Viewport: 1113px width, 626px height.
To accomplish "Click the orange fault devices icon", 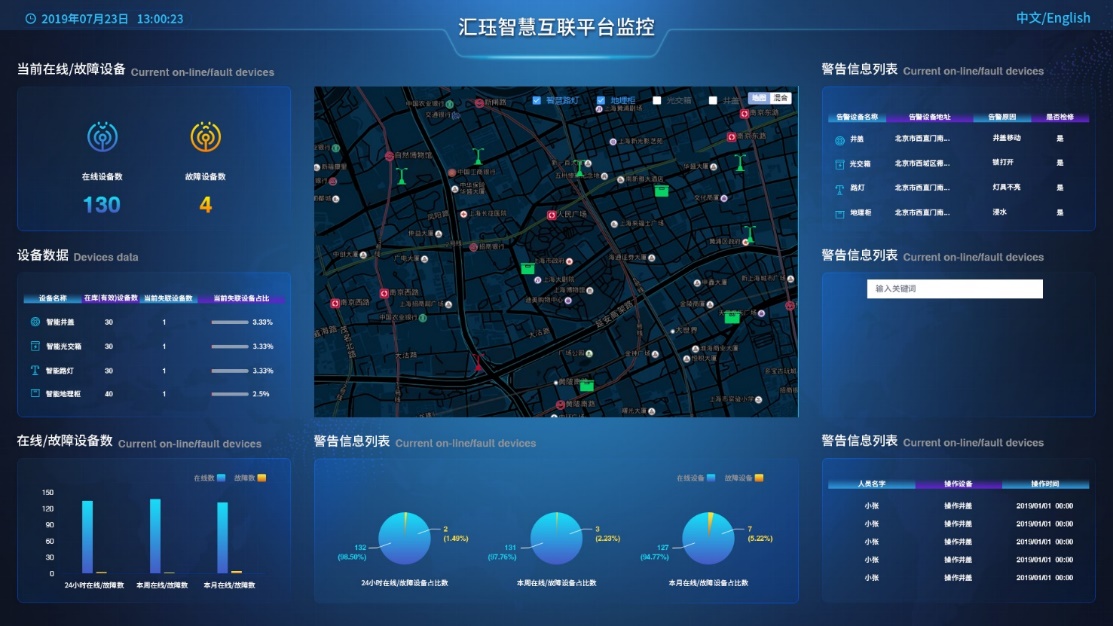I will click(205, 137).
